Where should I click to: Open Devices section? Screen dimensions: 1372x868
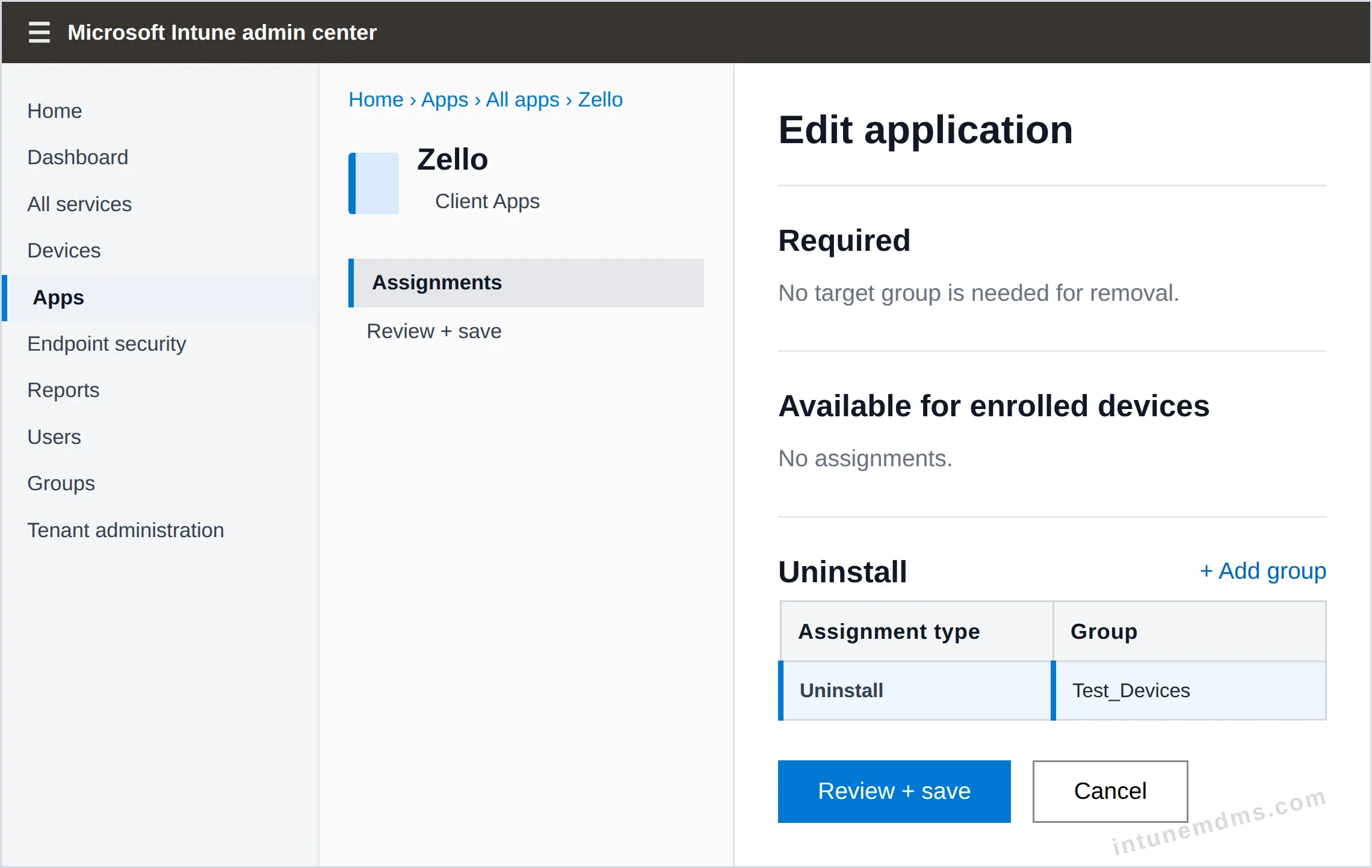(x=64, y=251)
